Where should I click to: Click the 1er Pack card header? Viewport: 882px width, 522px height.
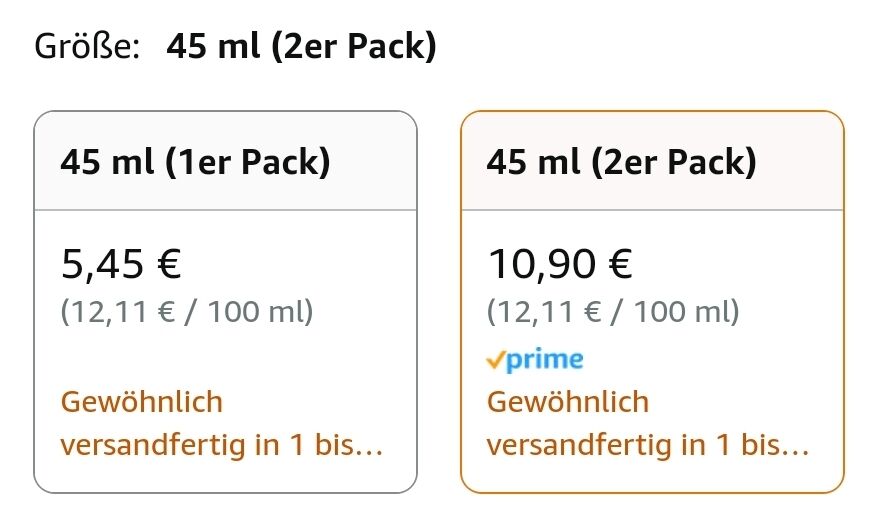point(226,161)
